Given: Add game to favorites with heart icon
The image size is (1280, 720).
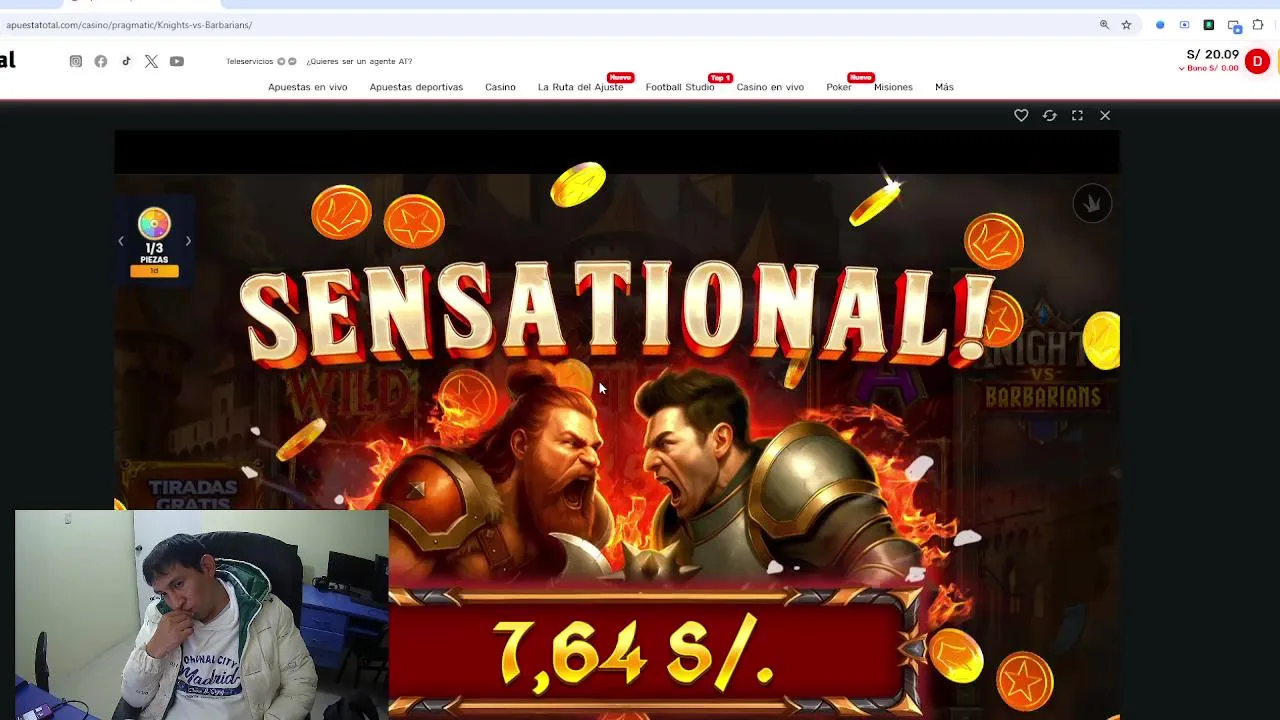Looking at the screenshot, I should pyautogui.click(x=1021, y=116).
